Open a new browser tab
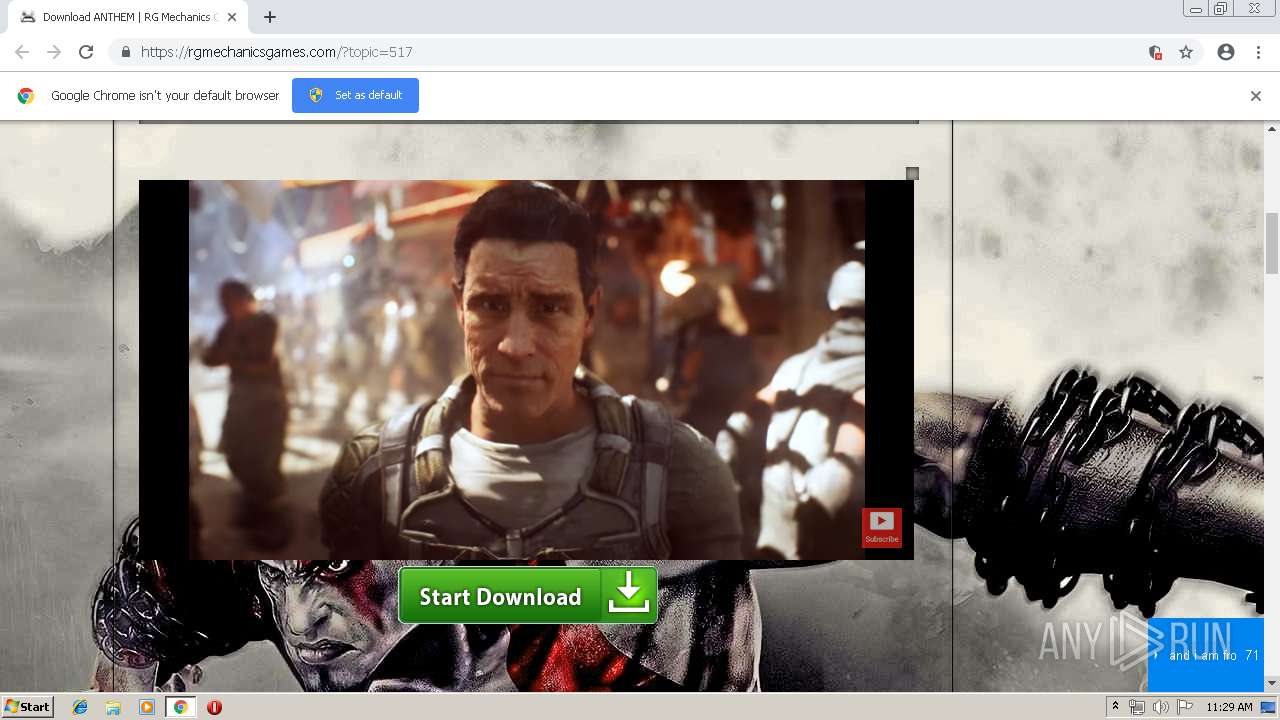The image size is (1280, 720). pyautogui.click(x=270, y=17)
